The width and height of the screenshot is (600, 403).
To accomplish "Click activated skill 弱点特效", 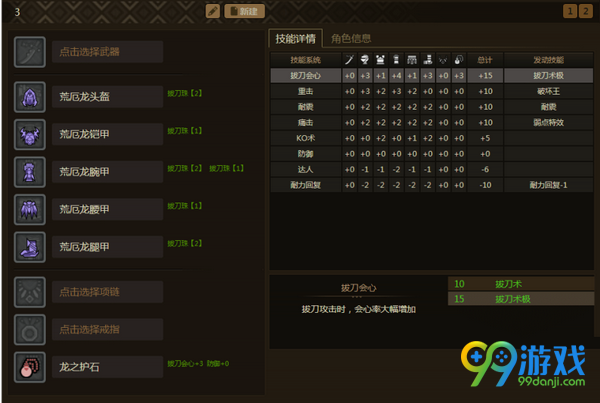I will [548, 122].
